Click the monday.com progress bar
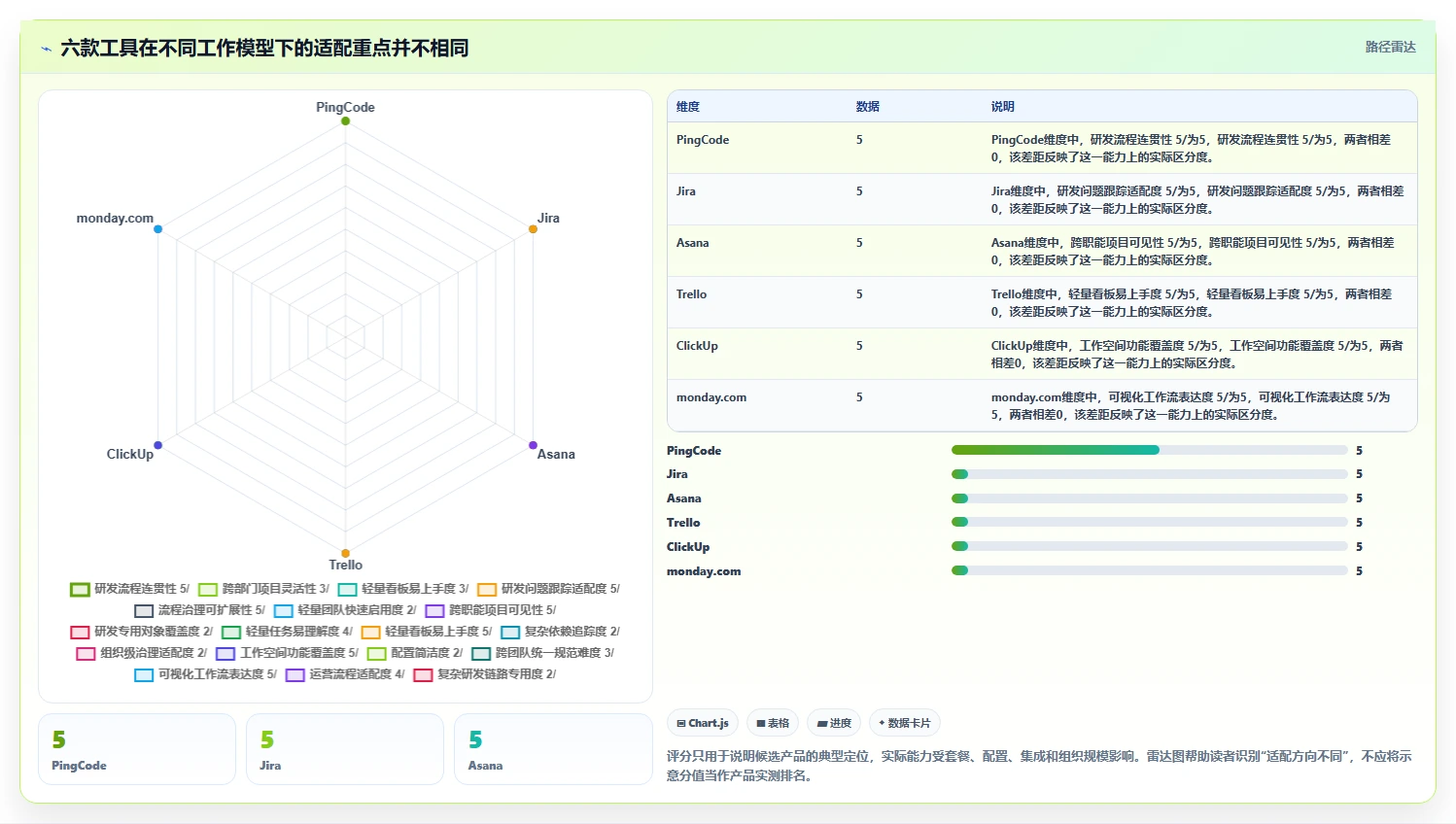Screen dimensions: 1456x824 (x=1149, y=570)
